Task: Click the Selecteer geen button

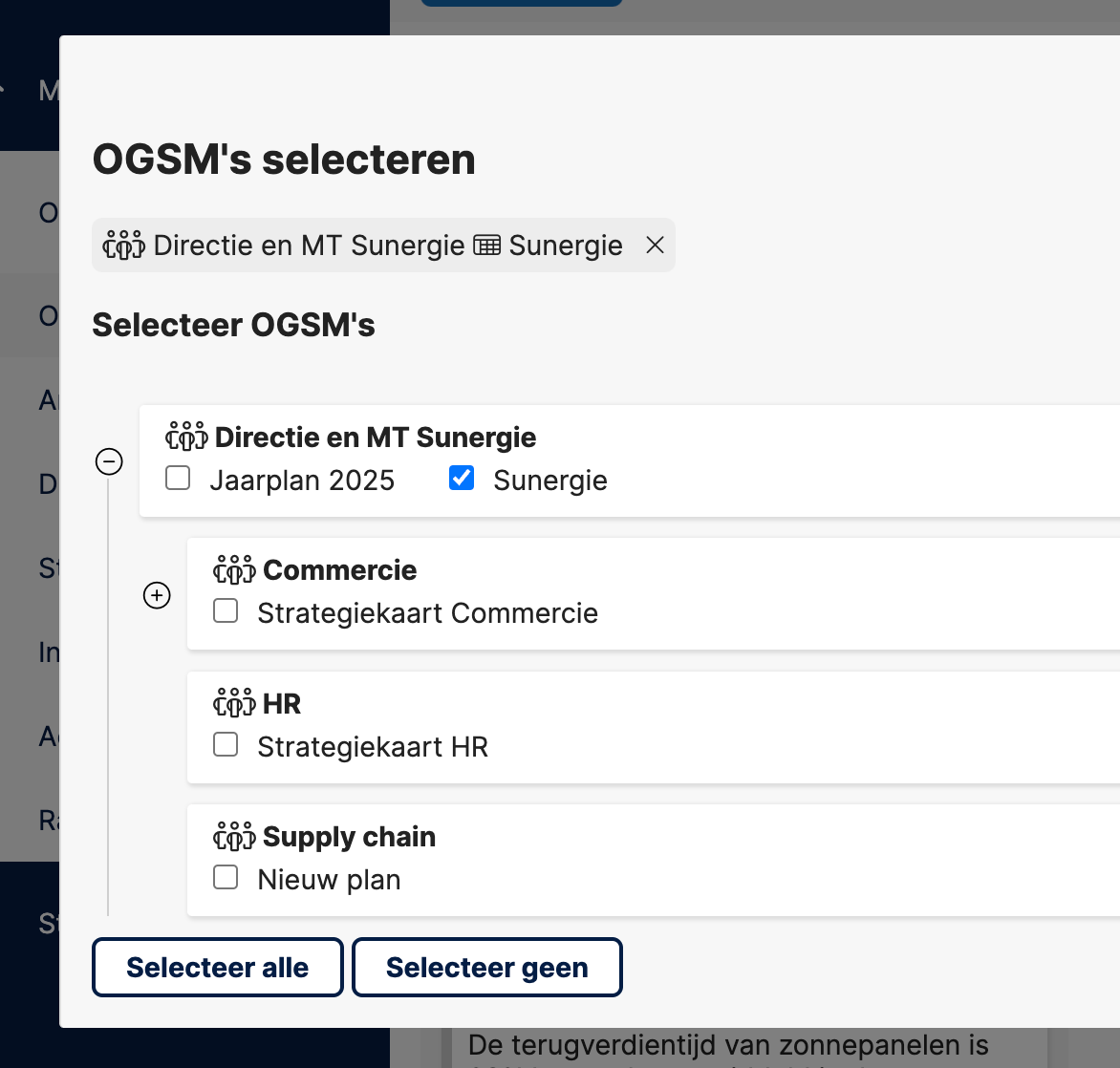Action: [x=487, y=968]
